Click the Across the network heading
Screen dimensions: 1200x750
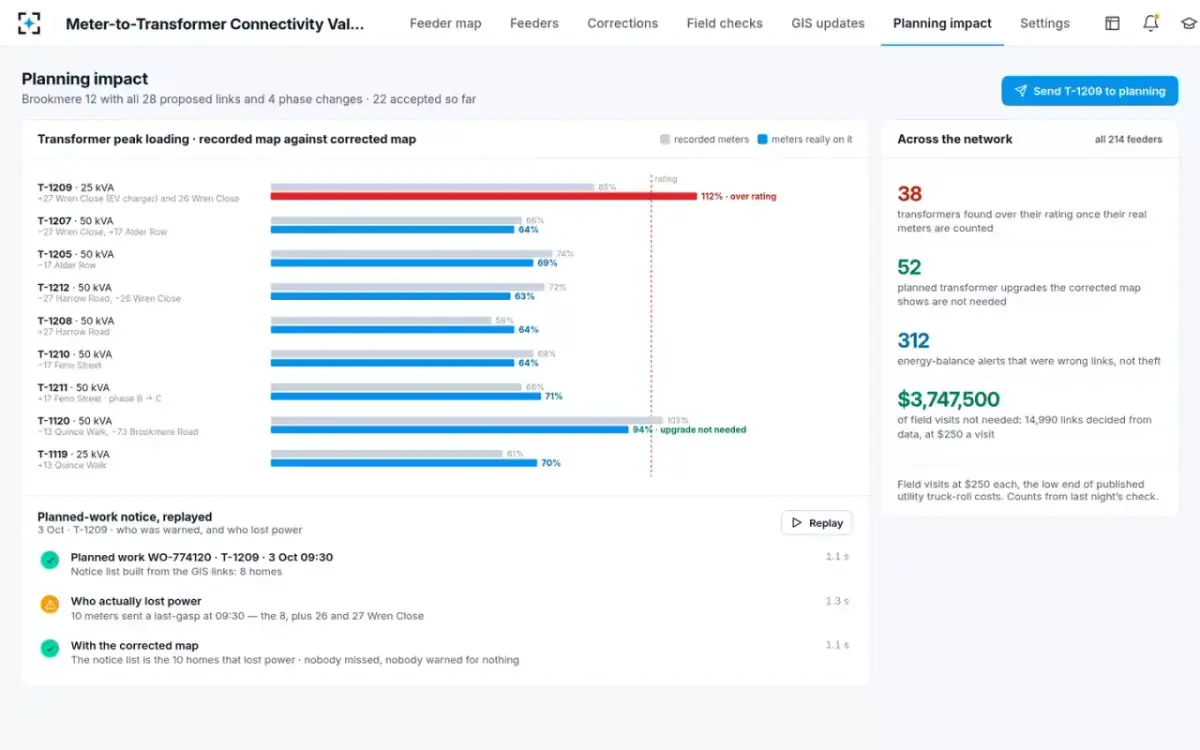955,139
